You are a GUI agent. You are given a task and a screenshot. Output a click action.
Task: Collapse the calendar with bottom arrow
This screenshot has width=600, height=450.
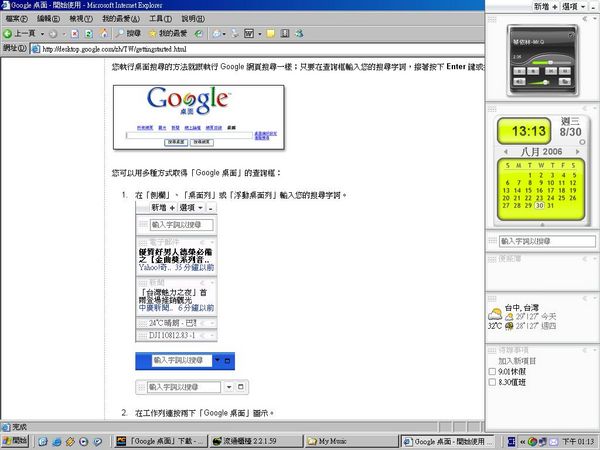[x=542, y=225]
